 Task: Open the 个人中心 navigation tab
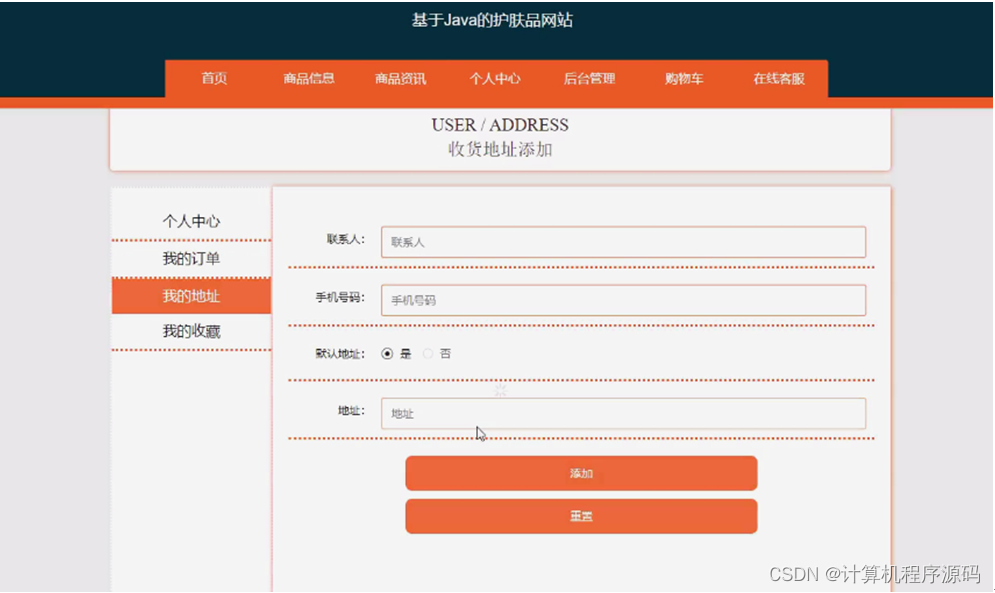point(494,79)
